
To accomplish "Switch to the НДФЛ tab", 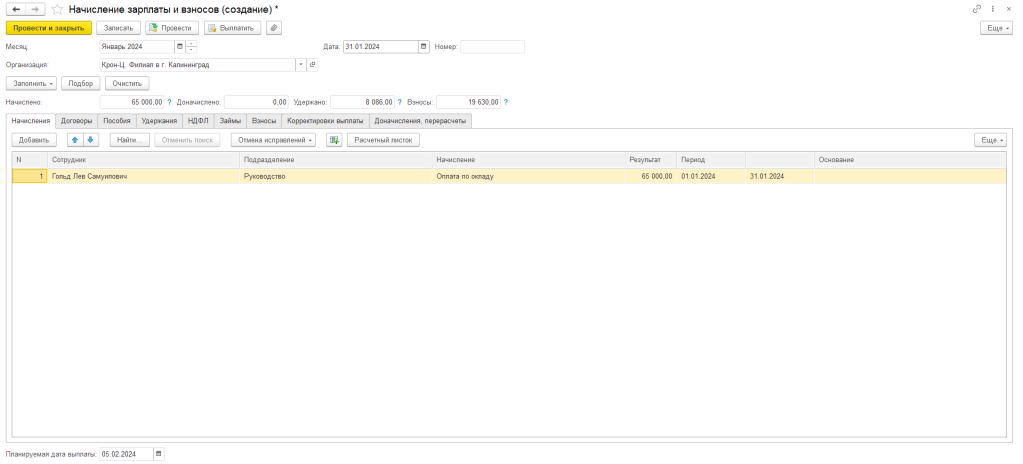I will pyautogui.click(x=198, y=120).
